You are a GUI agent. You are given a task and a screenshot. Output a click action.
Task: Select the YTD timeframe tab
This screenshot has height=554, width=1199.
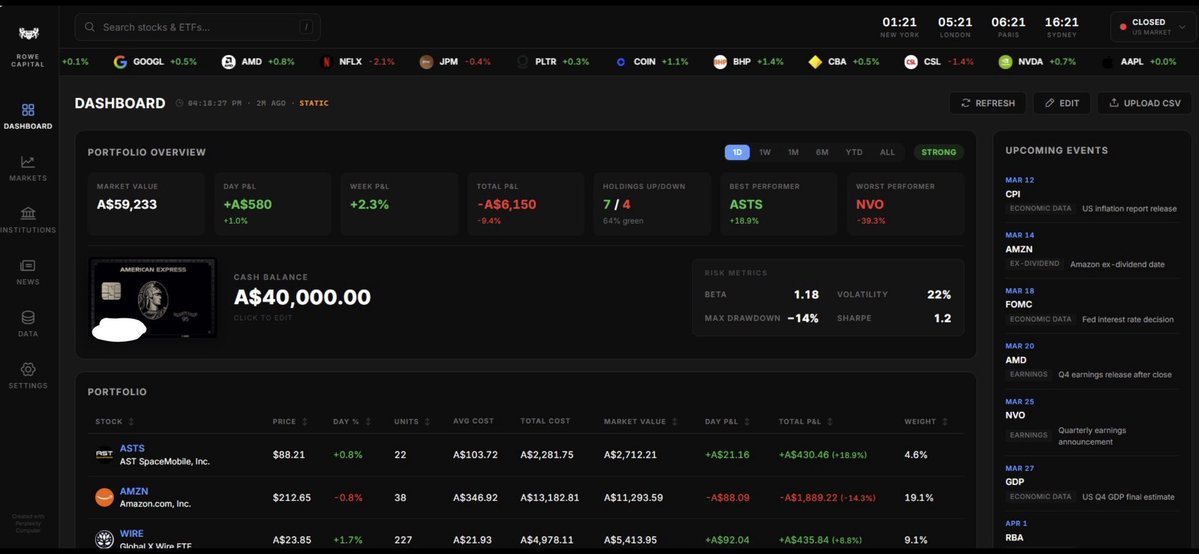[x=854, y=152]
